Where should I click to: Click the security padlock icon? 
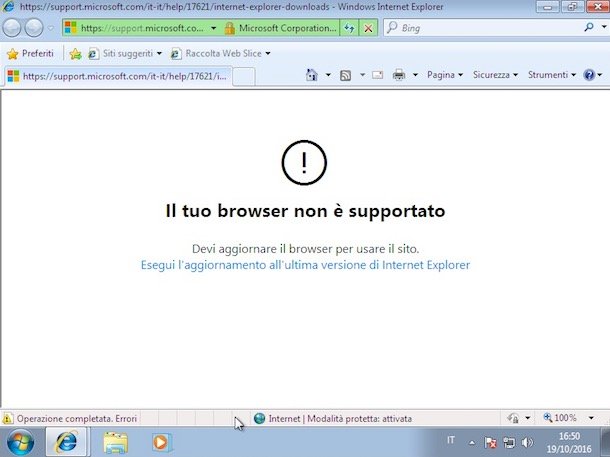pyautogui.click(x=230, y=28)
